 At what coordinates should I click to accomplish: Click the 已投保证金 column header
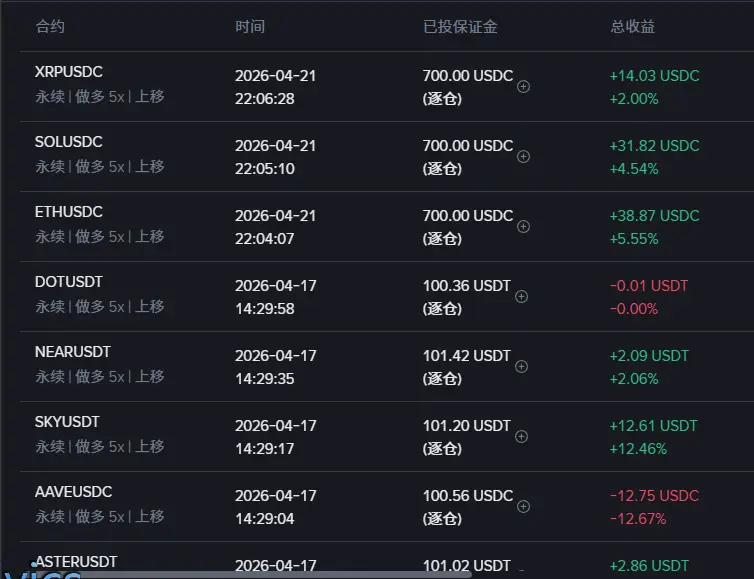(x=460, y=27)
